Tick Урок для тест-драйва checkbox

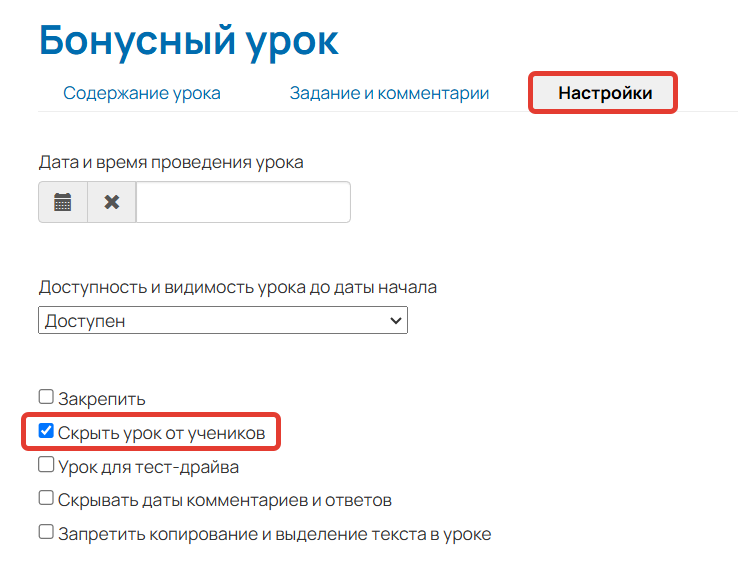(x=46, y=465)
